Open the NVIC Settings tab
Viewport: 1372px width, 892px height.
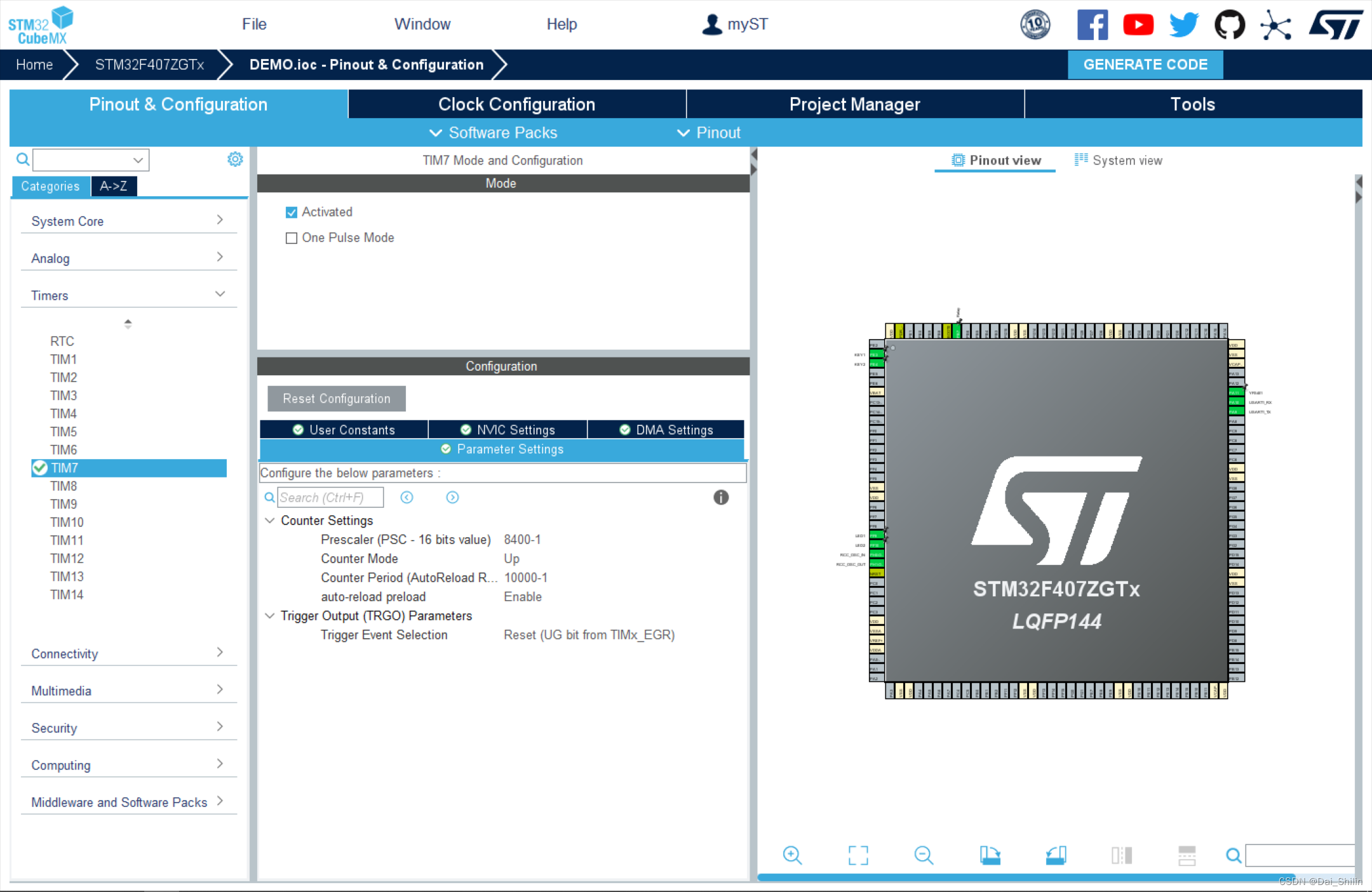(508, 430)
